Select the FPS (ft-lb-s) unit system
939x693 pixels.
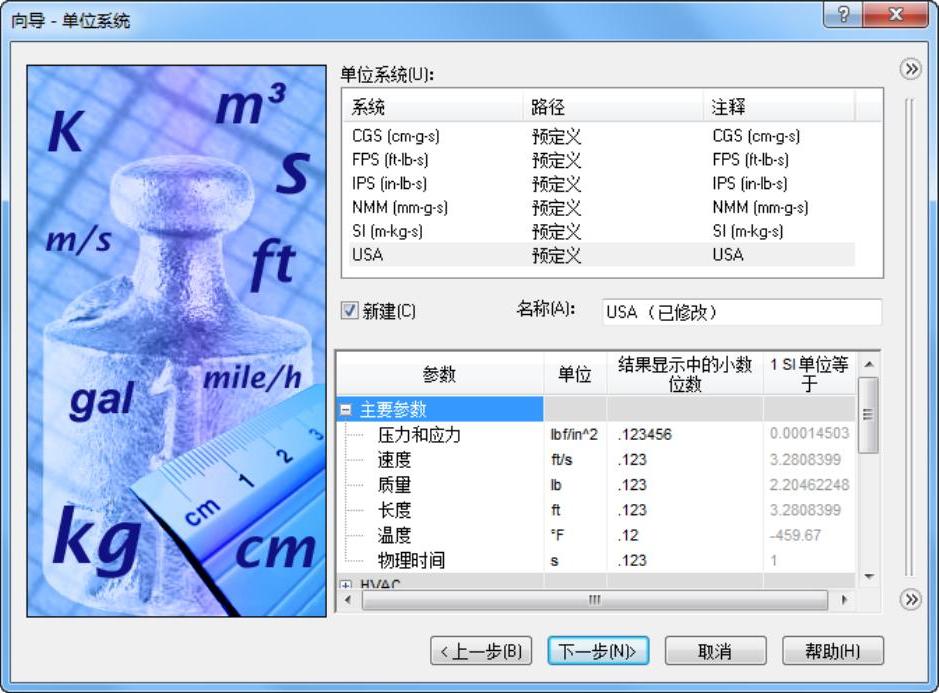[601, 160]
